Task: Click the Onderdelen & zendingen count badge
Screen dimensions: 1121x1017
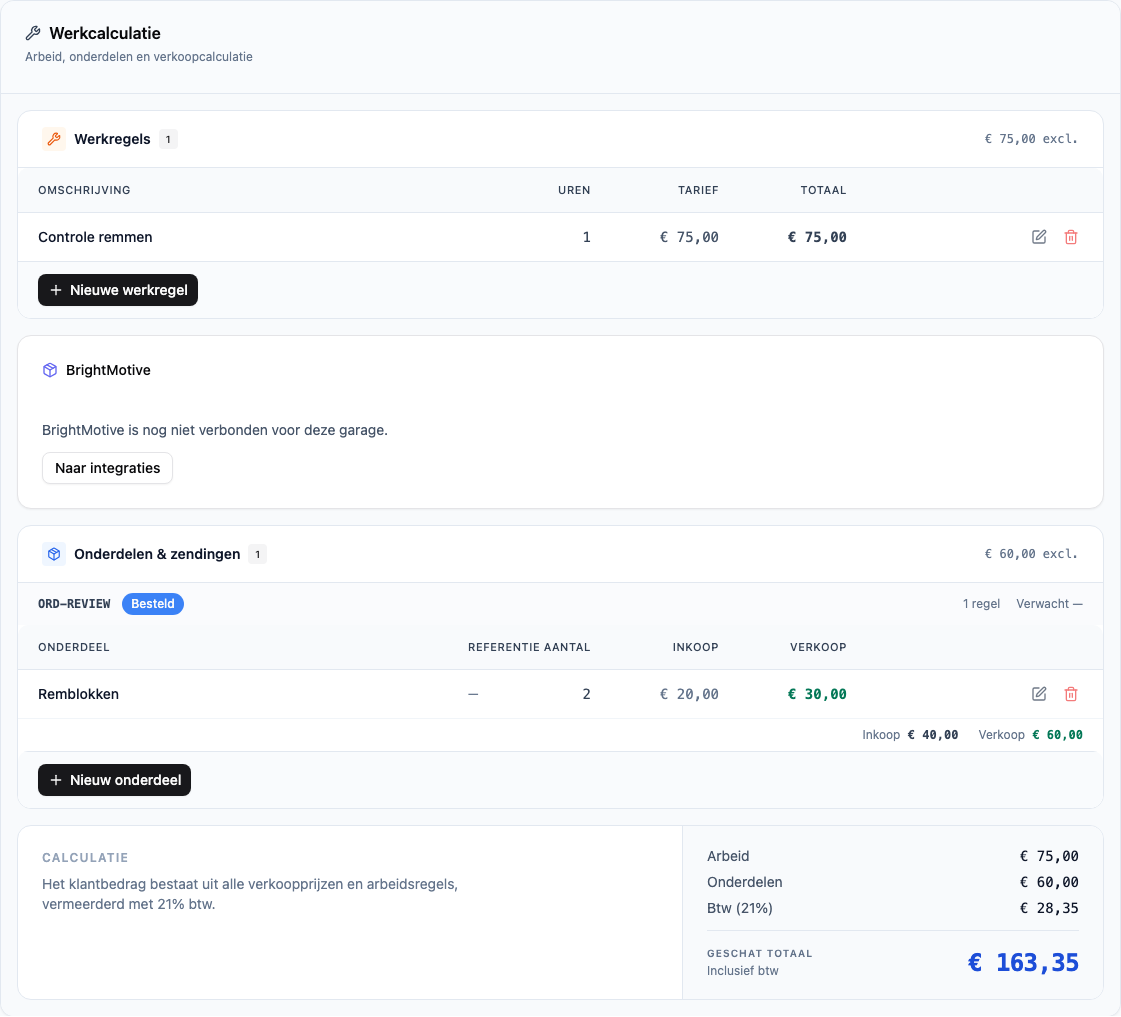Action: pos(257,554)
